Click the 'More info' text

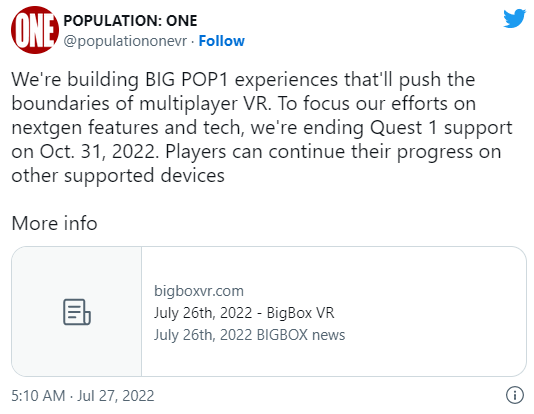click(x=54, y=223)
